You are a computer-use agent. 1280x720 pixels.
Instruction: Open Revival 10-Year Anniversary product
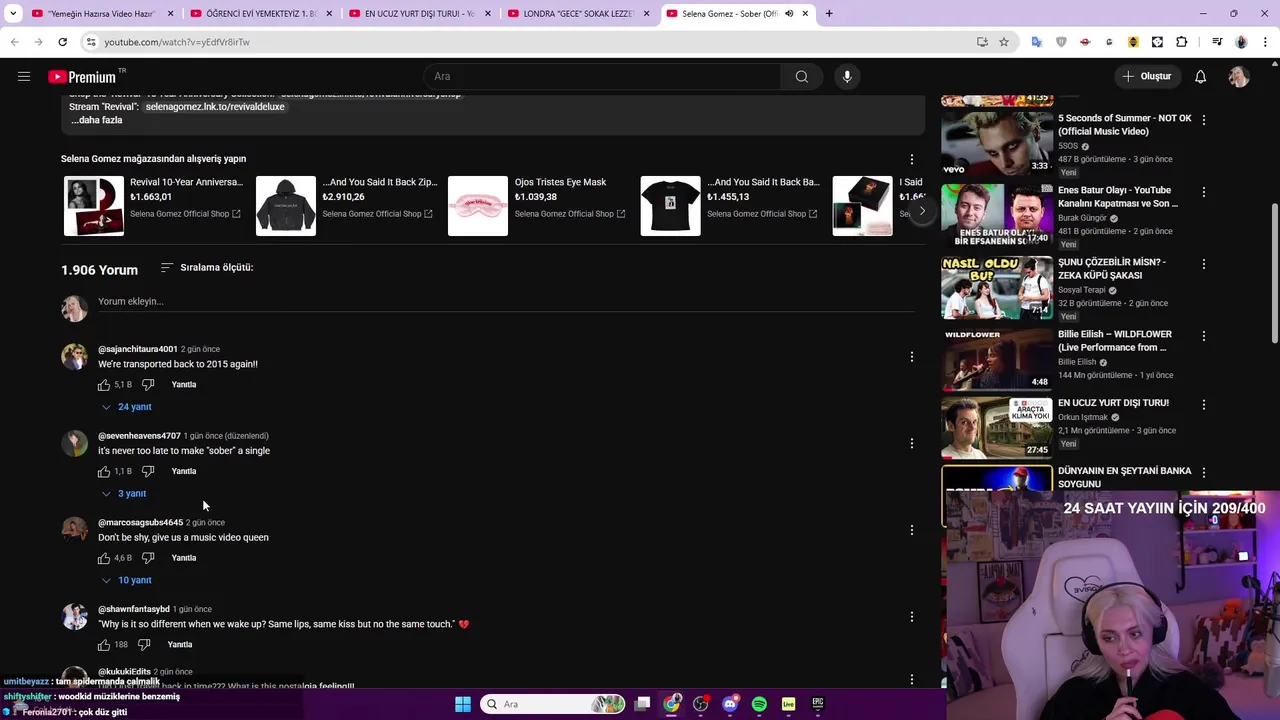153,206
